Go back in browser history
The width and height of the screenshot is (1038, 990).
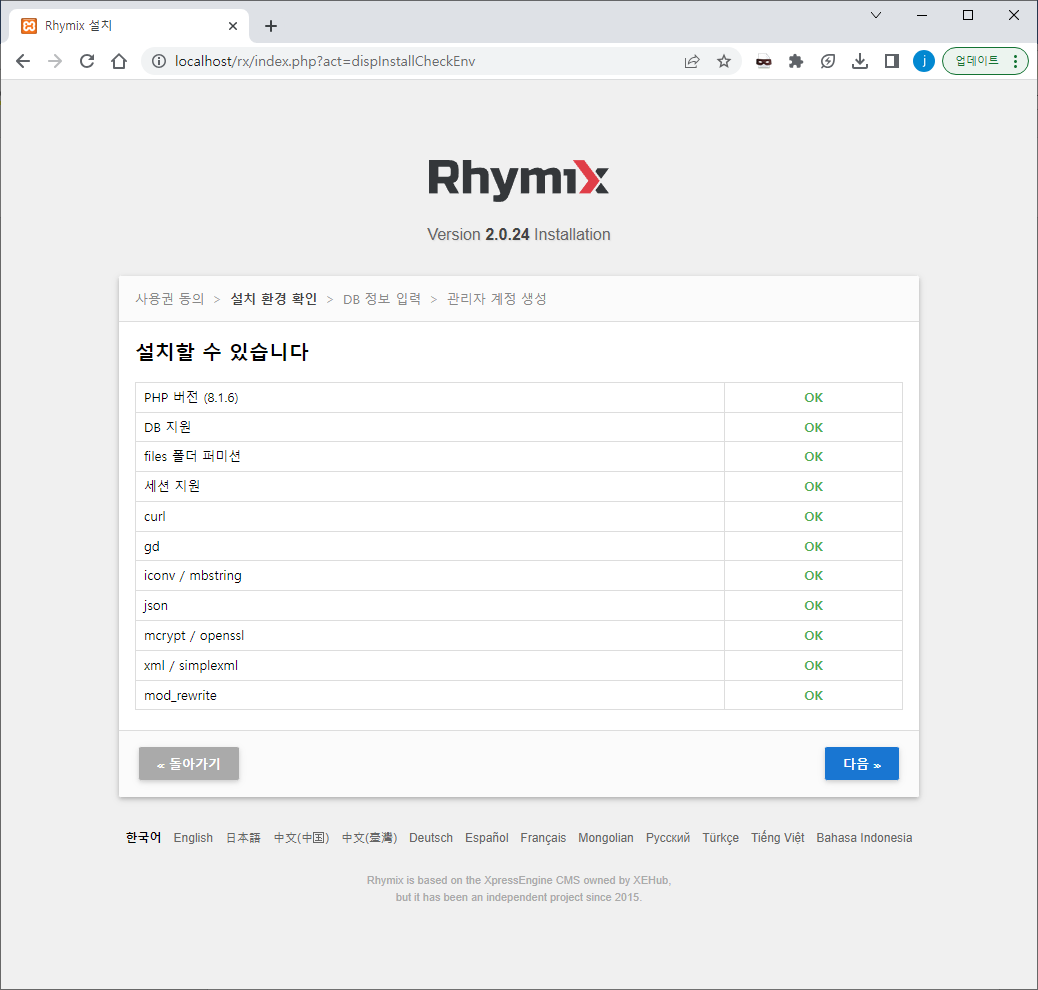[x=23, y=62]
